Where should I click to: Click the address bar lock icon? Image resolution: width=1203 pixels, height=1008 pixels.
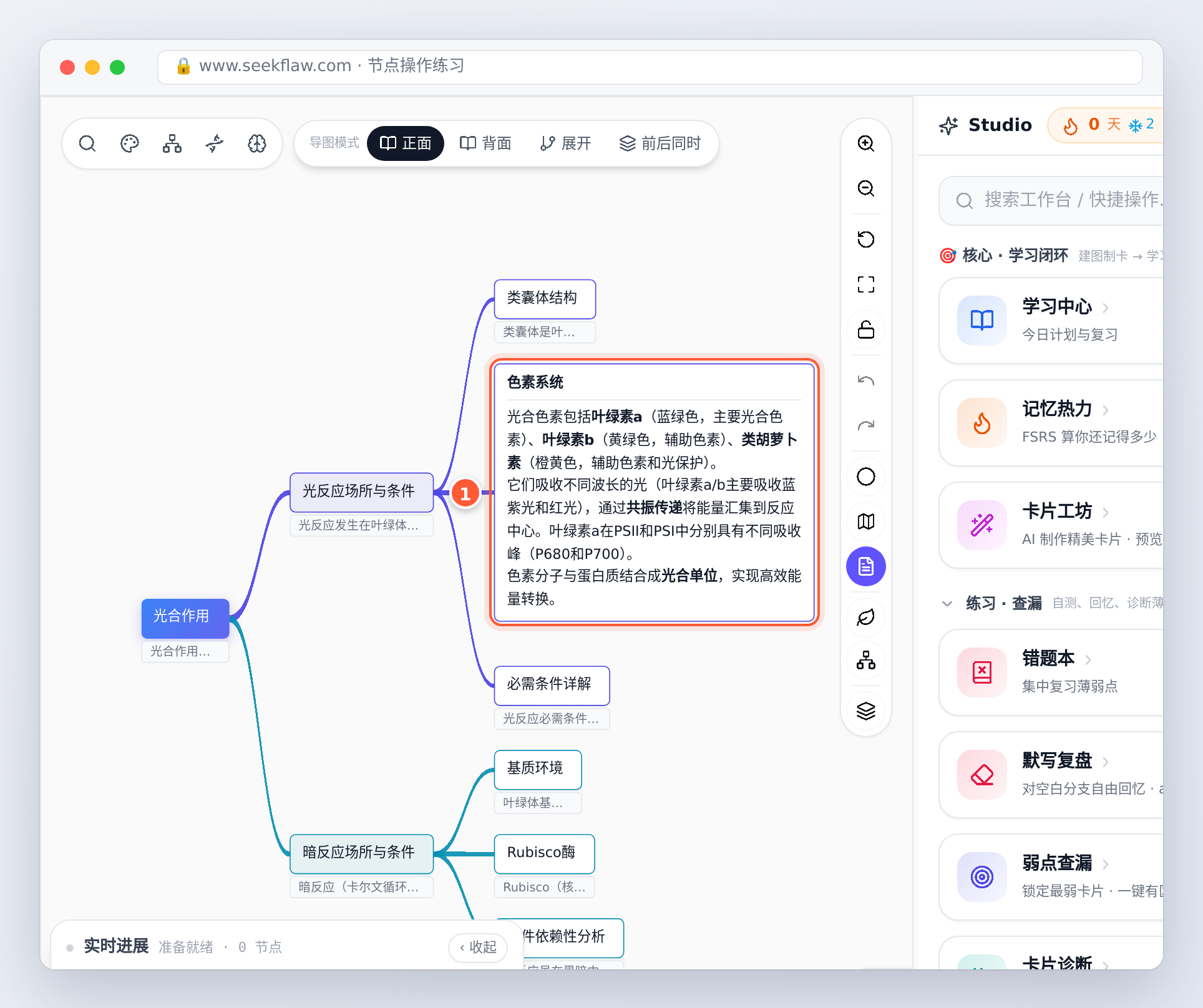(183, 66)
